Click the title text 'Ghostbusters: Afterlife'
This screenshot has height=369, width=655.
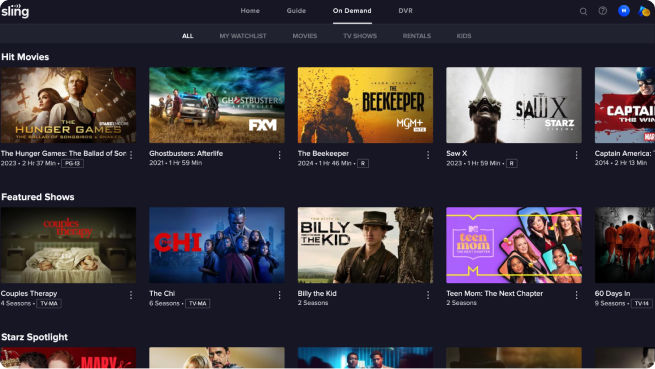(186, 153)
